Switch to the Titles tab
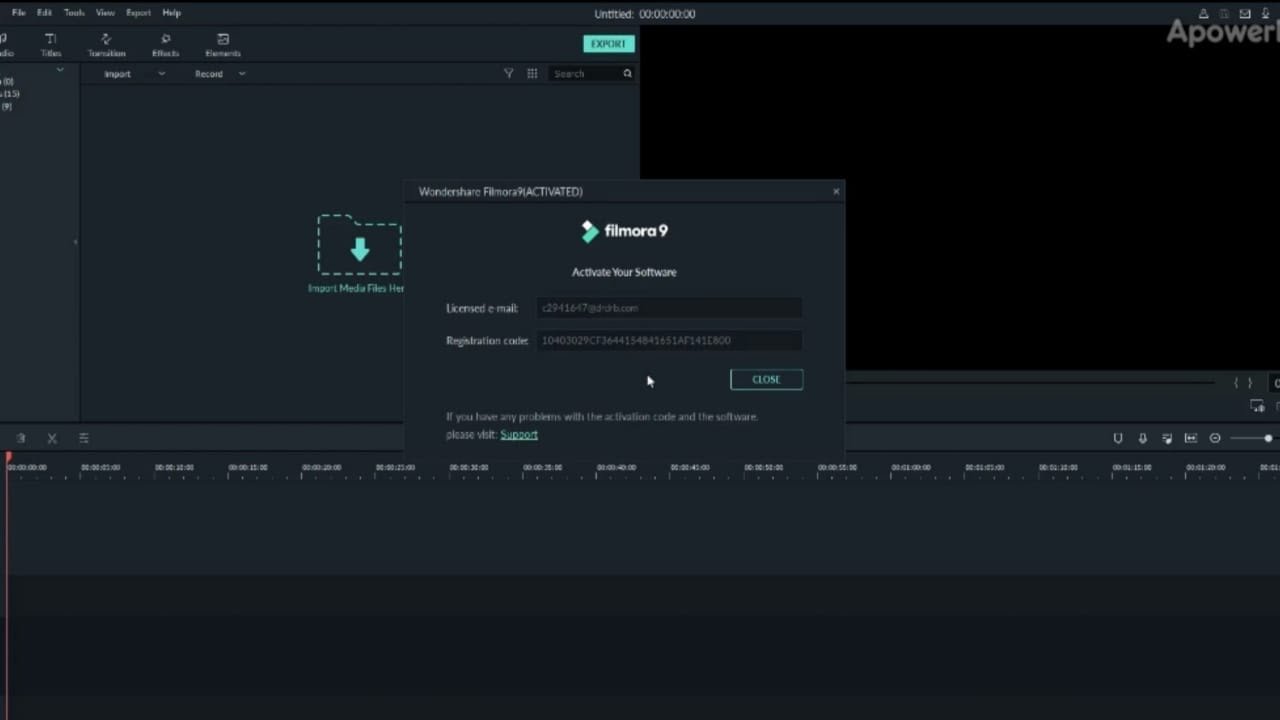This screenshot has height=720, width=1280. click(51, 45)
